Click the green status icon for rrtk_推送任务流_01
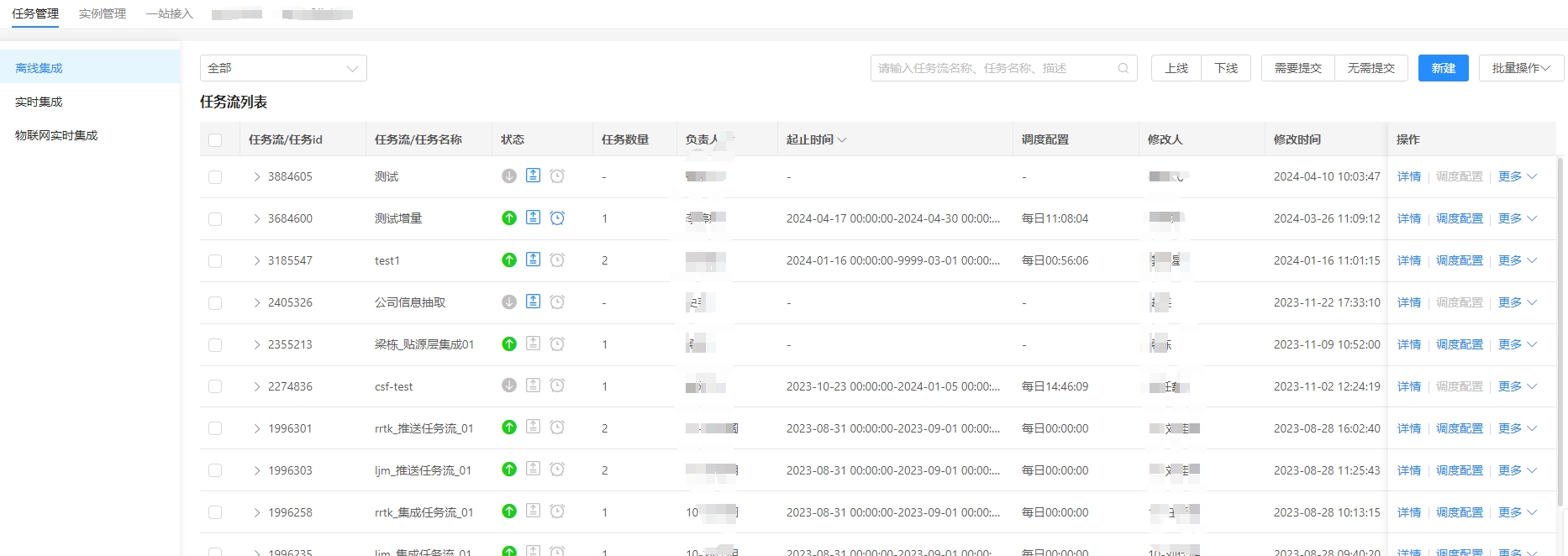Viewport: 1568px width, 556px height. pos(508,427)
